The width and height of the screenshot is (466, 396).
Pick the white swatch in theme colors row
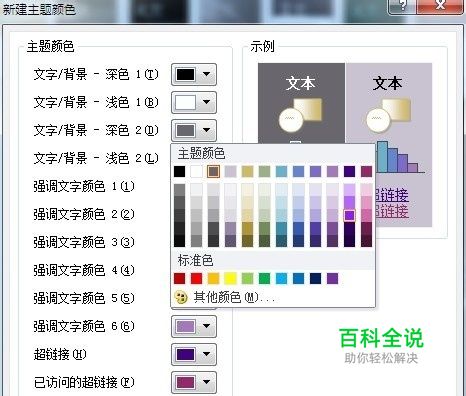click(196, 172)
